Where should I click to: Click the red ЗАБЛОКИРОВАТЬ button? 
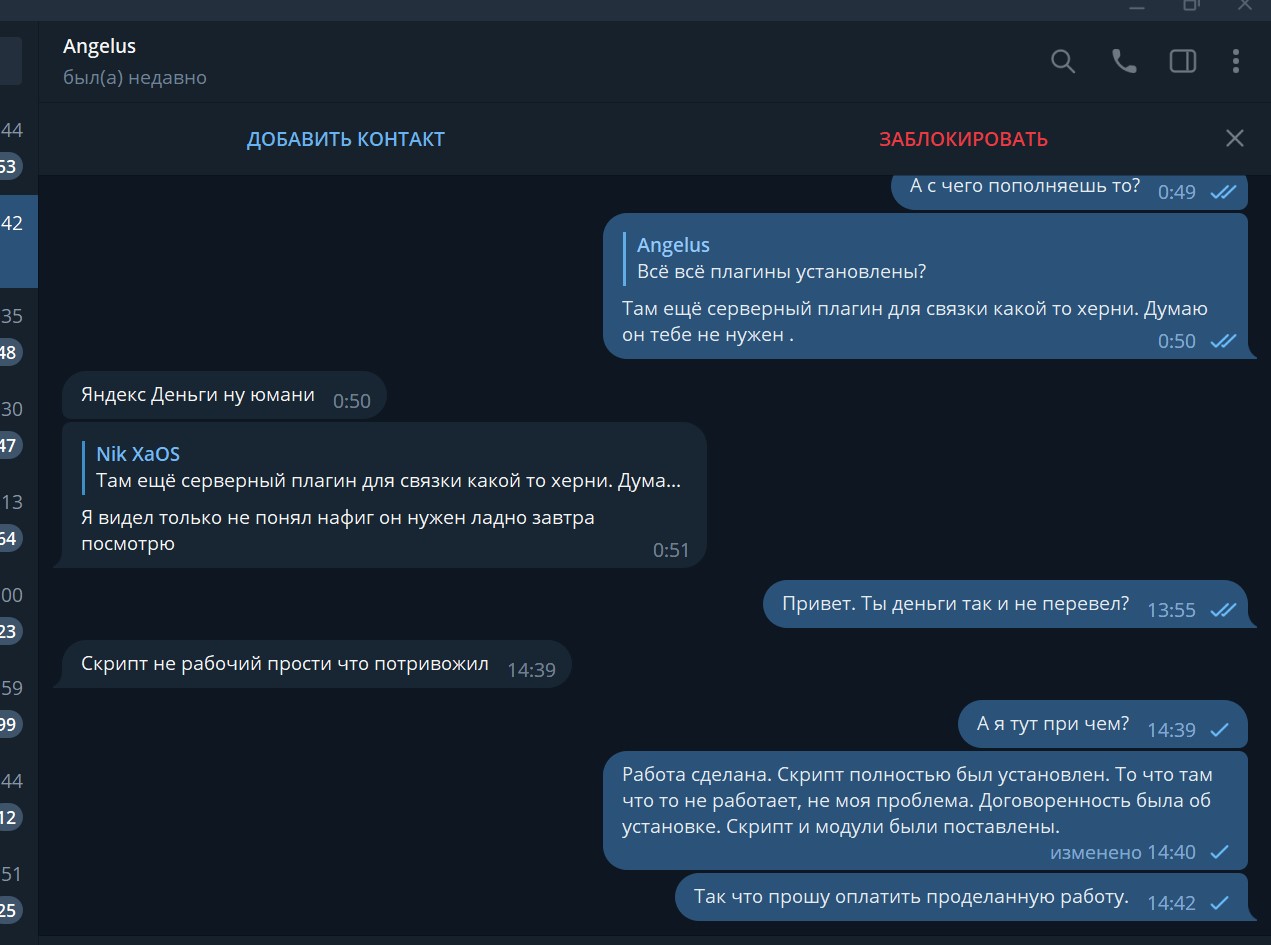(x=963, y=139)
